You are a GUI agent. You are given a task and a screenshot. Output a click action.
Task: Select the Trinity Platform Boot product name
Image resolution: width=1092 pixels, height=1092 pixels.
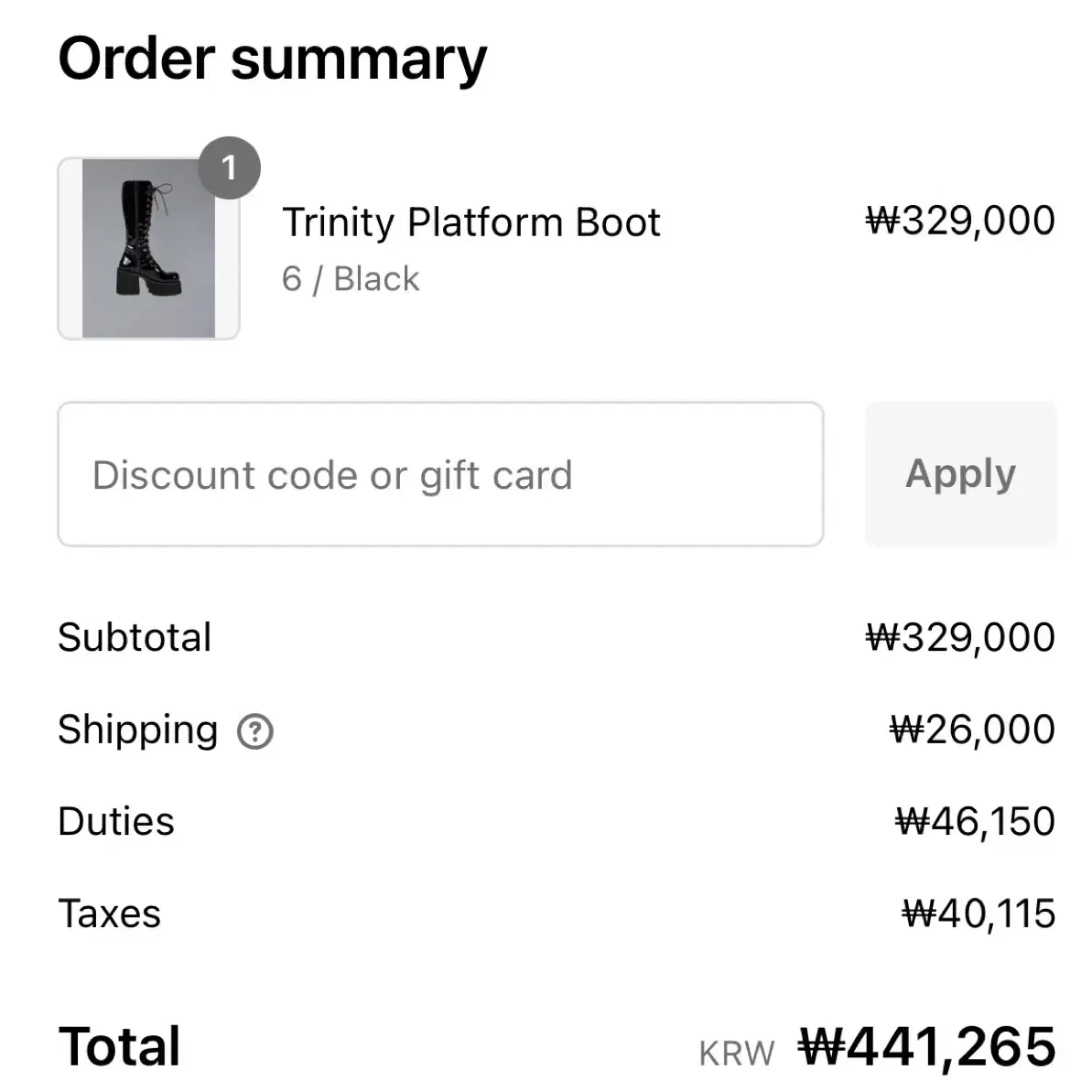pos(470,222)
